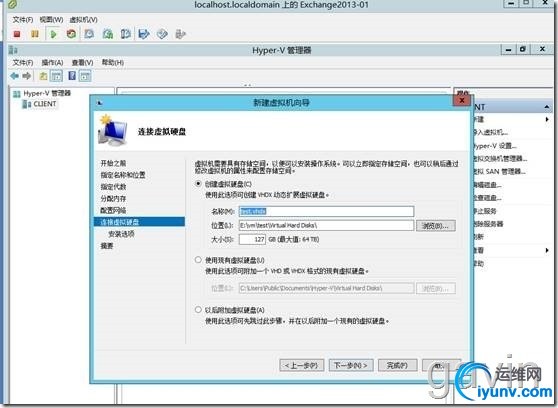Click the revert checkpoint toolbar icon

coord(108,34)
